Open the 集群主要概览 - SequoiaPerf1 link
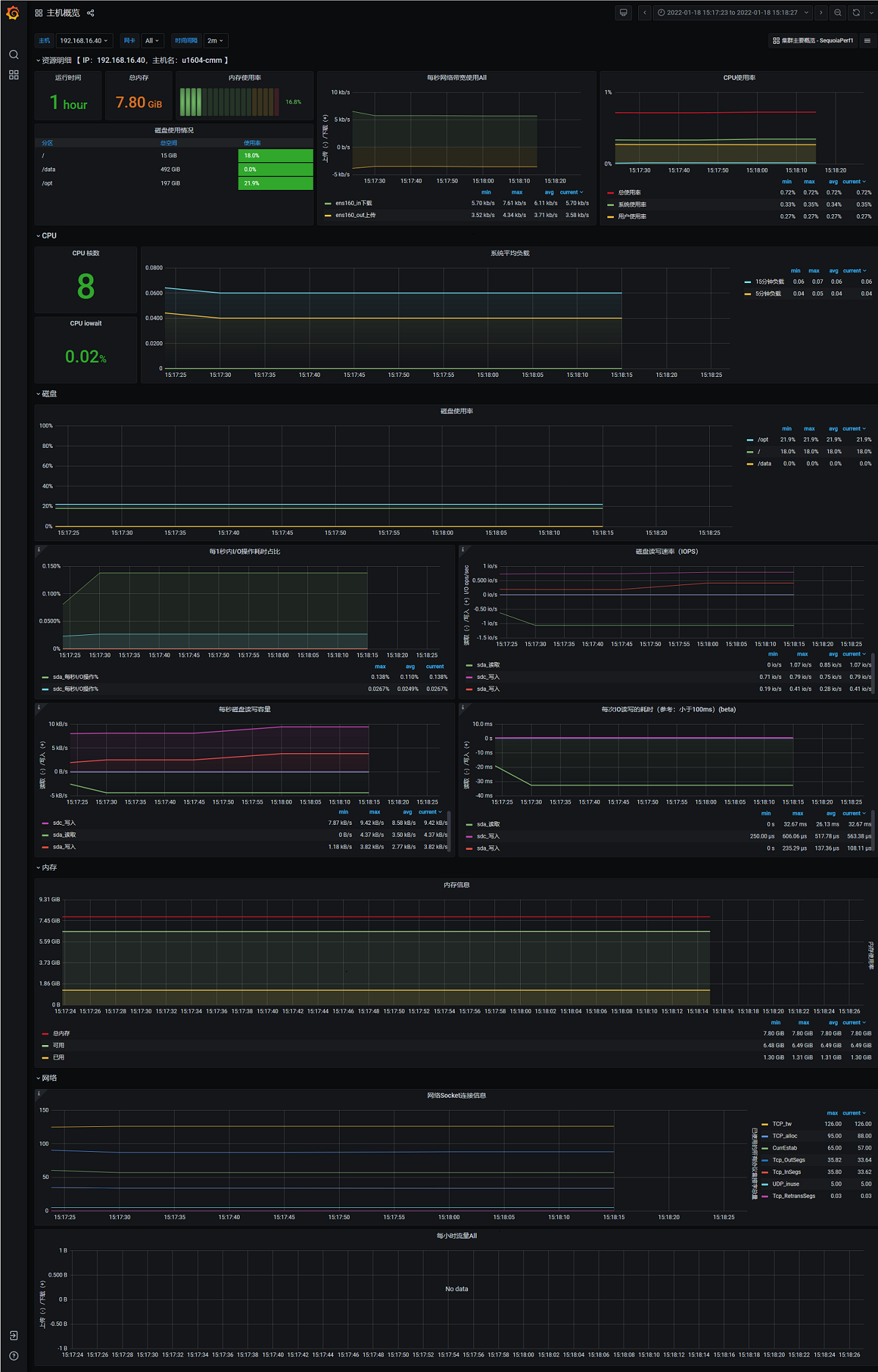 [x=813, y=41]
